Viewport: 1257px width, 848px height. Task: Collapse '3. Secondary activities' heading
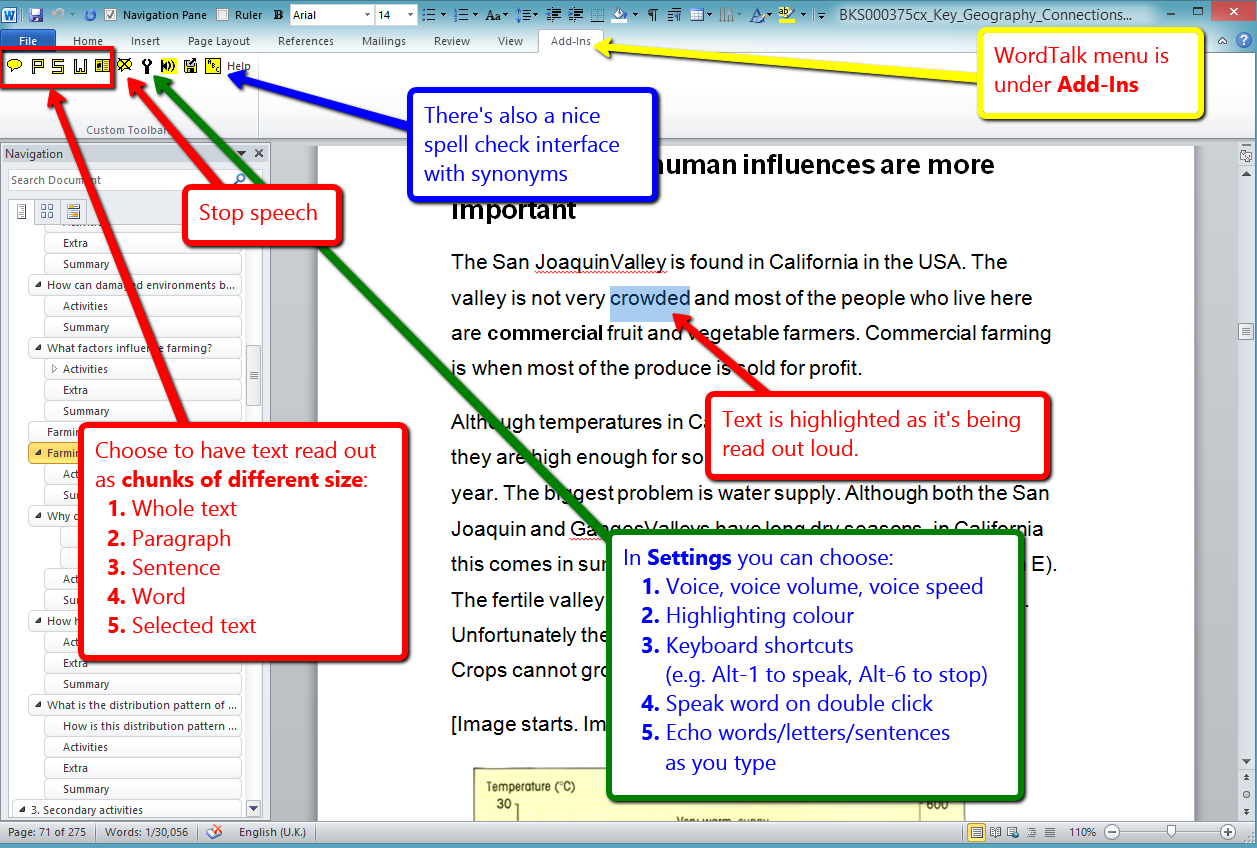[21, 810]
